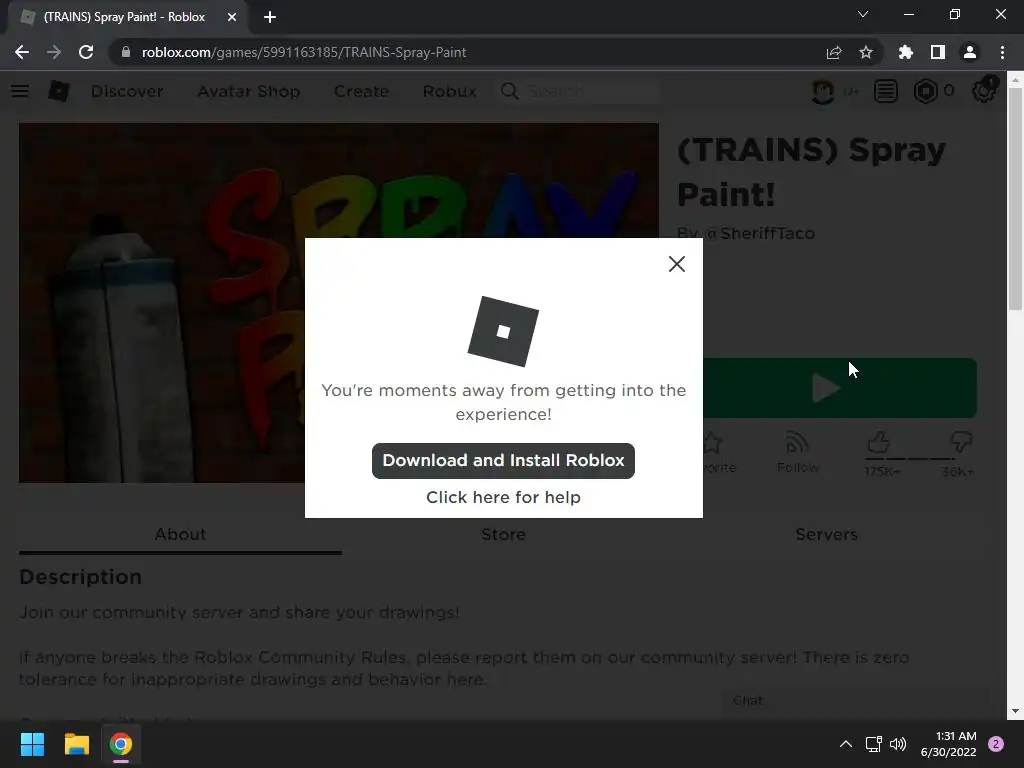Go forward in browser history

54,52
